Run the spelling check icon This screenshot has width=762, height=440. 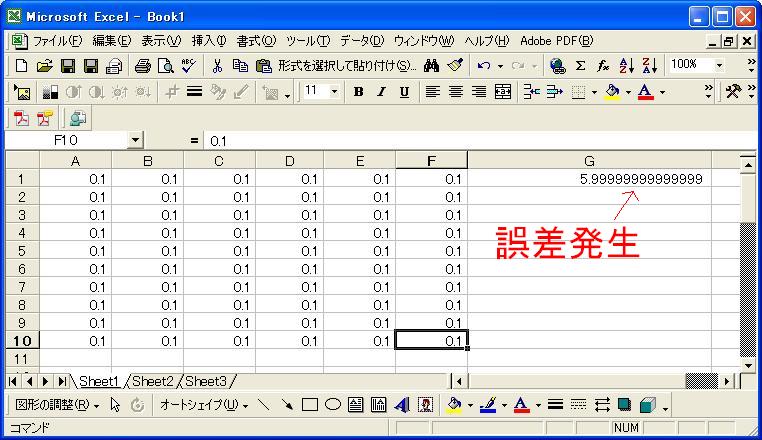[x=189, y=65]
